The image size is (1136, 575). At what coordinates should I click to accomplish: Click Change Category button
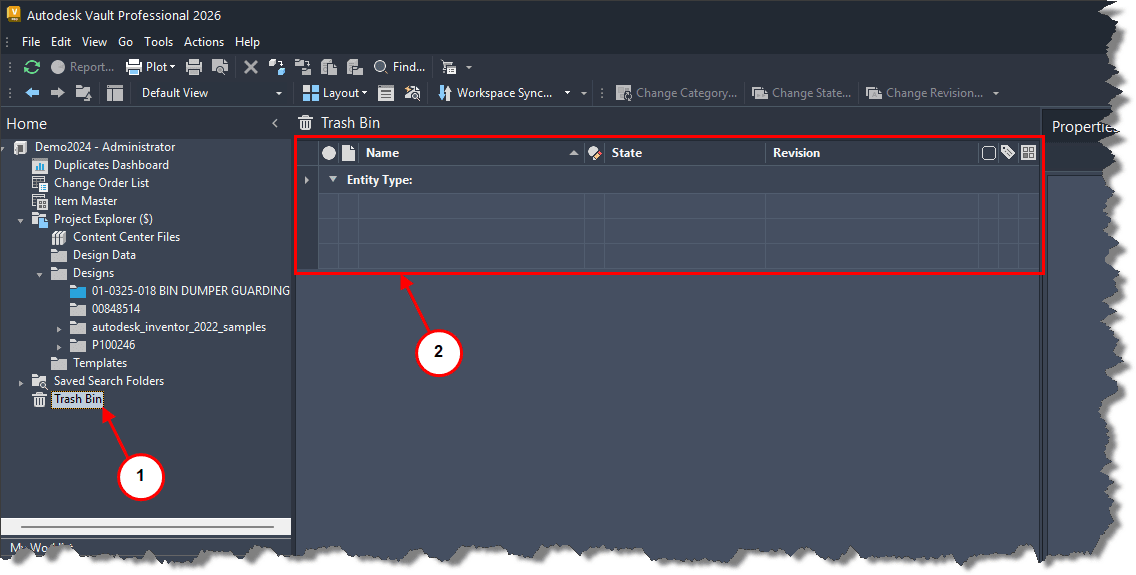[676, 93]
